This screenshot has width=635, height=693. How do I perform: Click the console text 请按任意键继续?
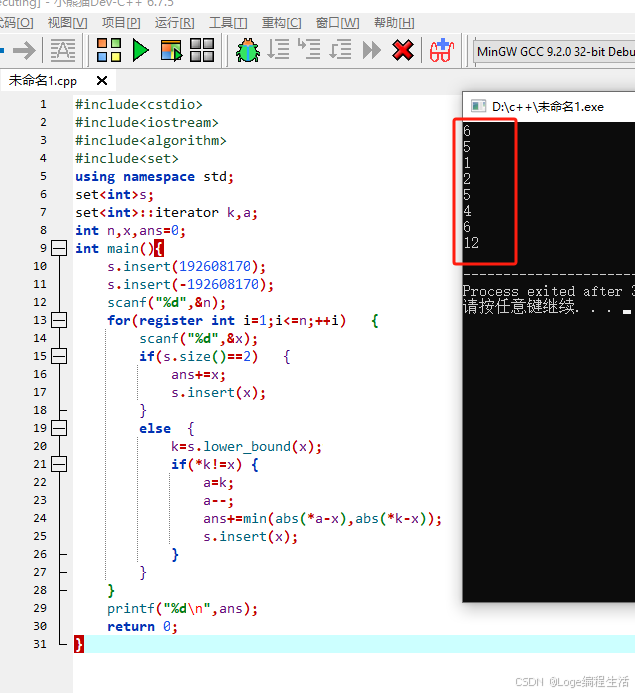point(520,306)
